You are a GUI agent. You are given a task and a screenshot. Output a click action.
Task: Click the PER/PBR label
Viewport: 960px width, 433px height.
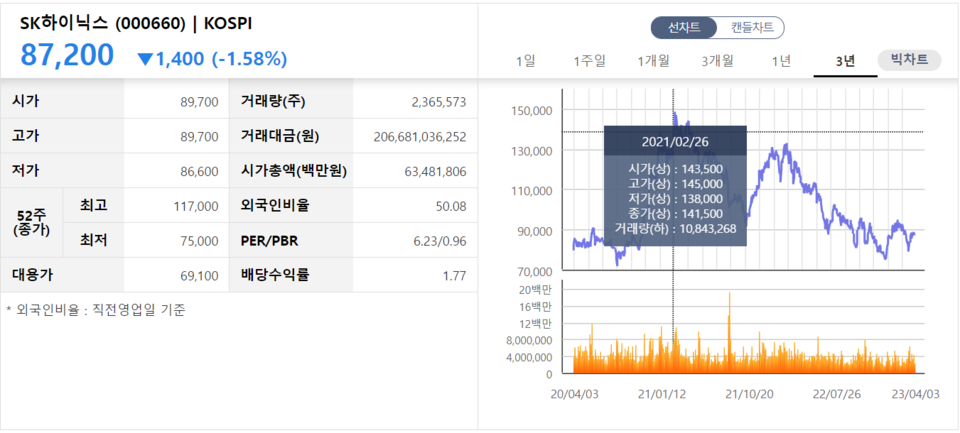270,241
